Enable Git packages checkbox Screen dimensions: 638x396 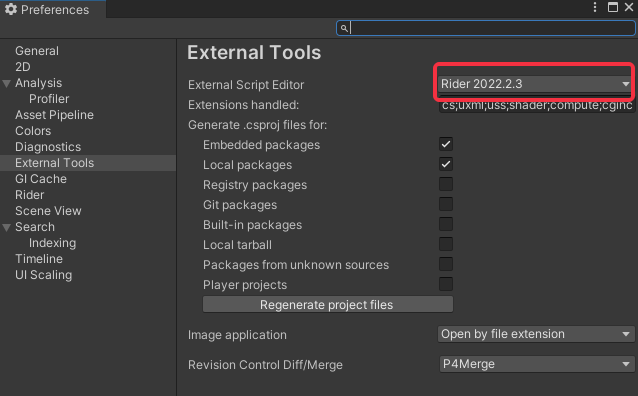point(446,204)
